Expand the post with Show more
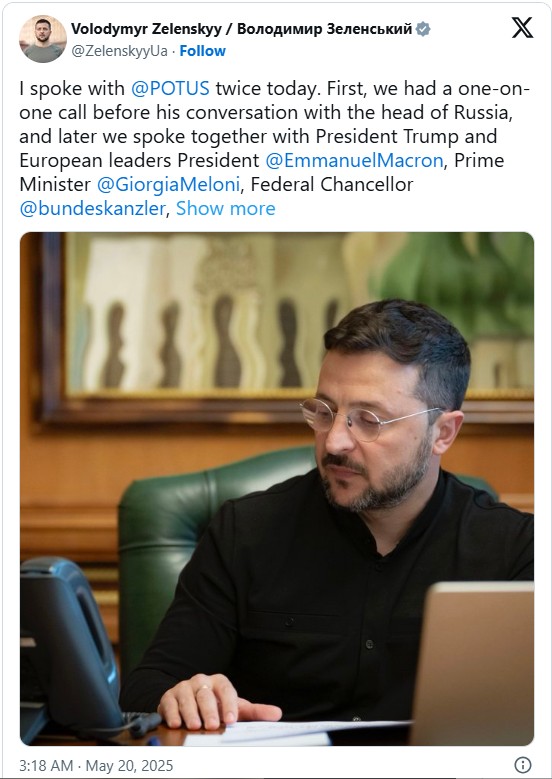 226,209
